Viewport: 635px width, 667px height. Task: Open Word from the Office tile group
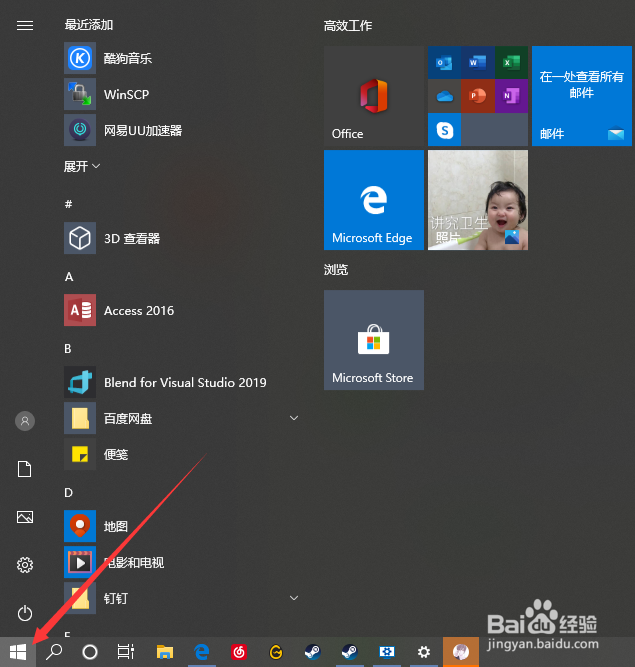(x=478, y=63)
